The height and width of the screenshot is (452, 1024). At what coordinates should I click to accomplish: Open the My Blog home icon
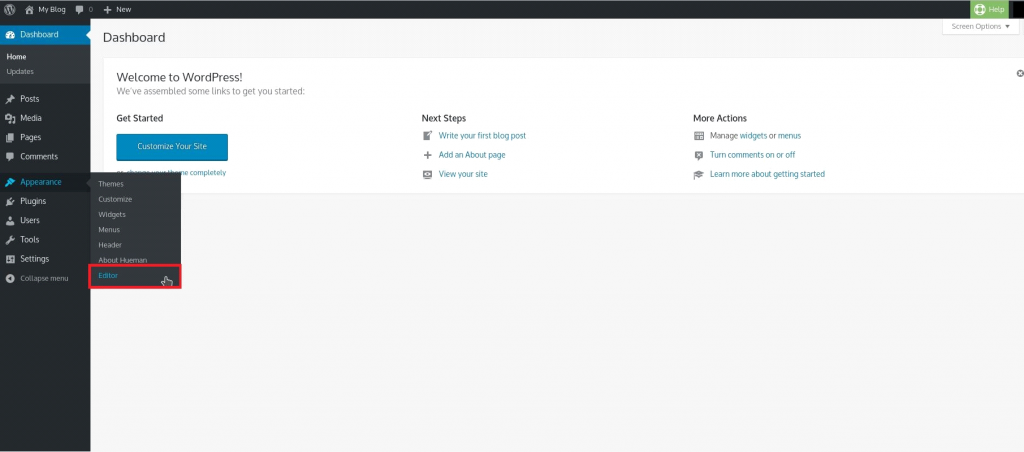click(29, 9)
